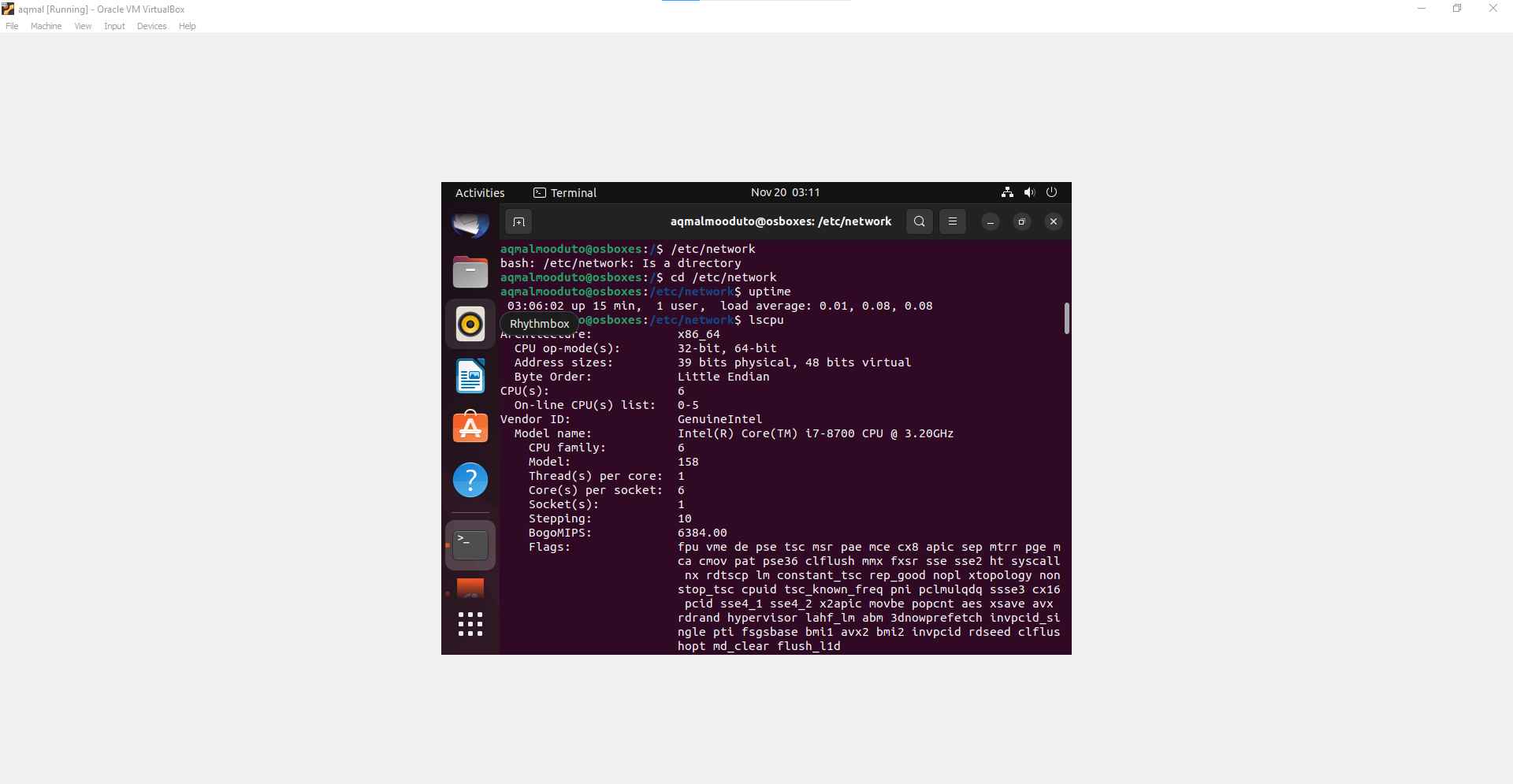The height and width of the screenshot is (784, 1513).
Task: Open the Nov 20 03:11 clock calendar
Action: pos(785,192)
